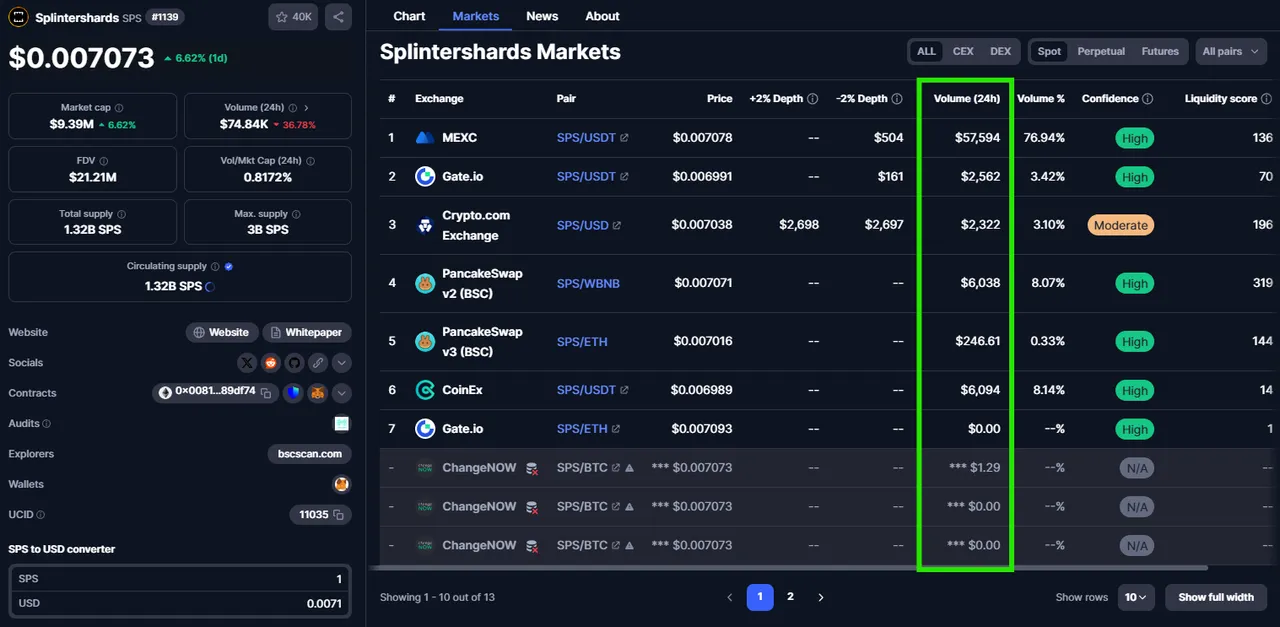1280x627 pixels.
Task: Select the Spot market type
Action: [1049, 52]
